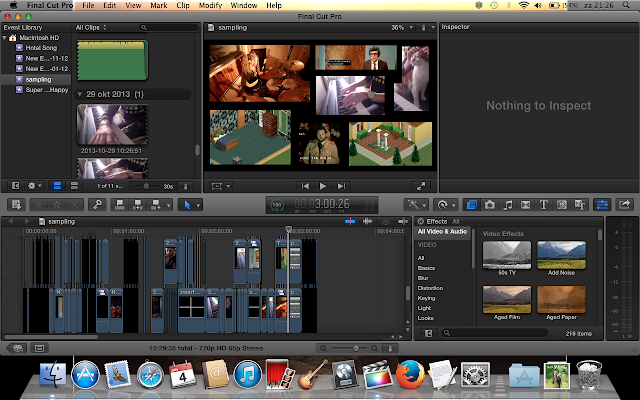
Task: Reject the selected clip red X
Action: coord(75,205)
